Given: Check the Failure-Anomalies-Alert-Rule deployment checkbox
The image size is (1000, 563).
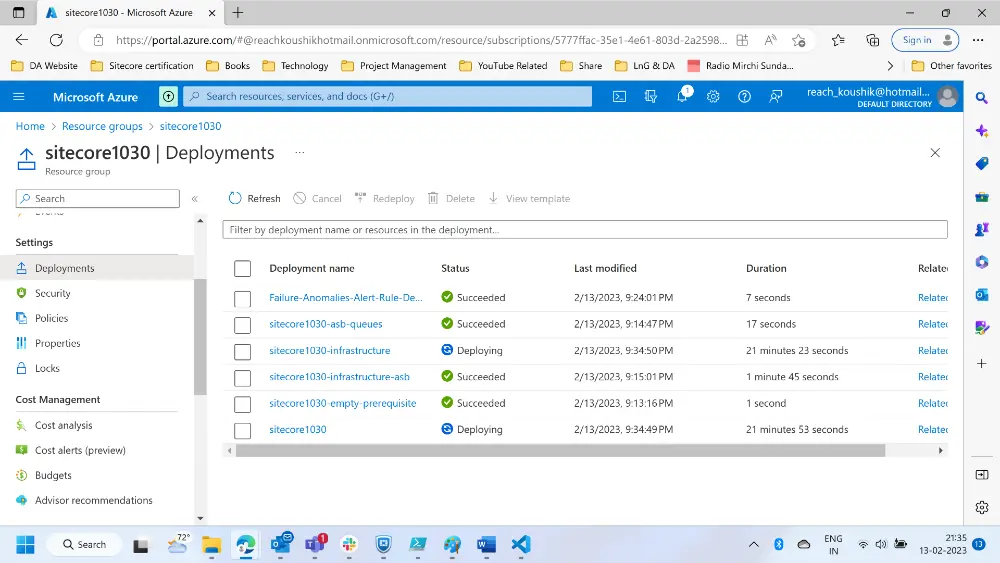Looking at the screenshot, I should coord(242,298).
